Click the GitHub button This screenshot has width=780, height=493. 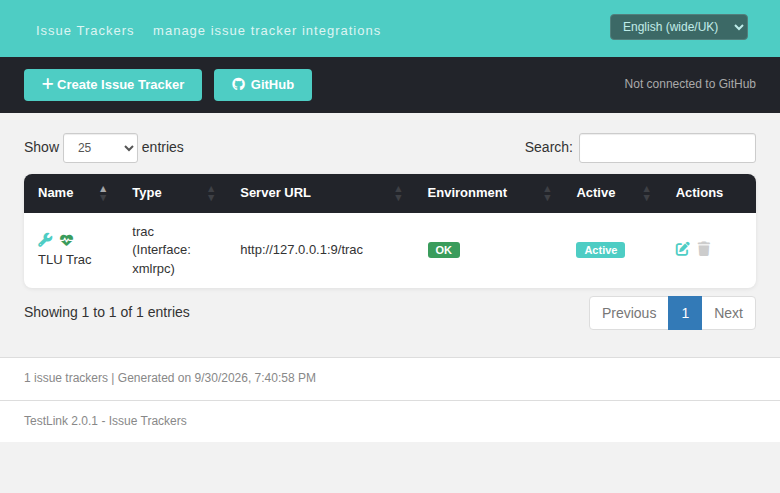tap(263, 85)
